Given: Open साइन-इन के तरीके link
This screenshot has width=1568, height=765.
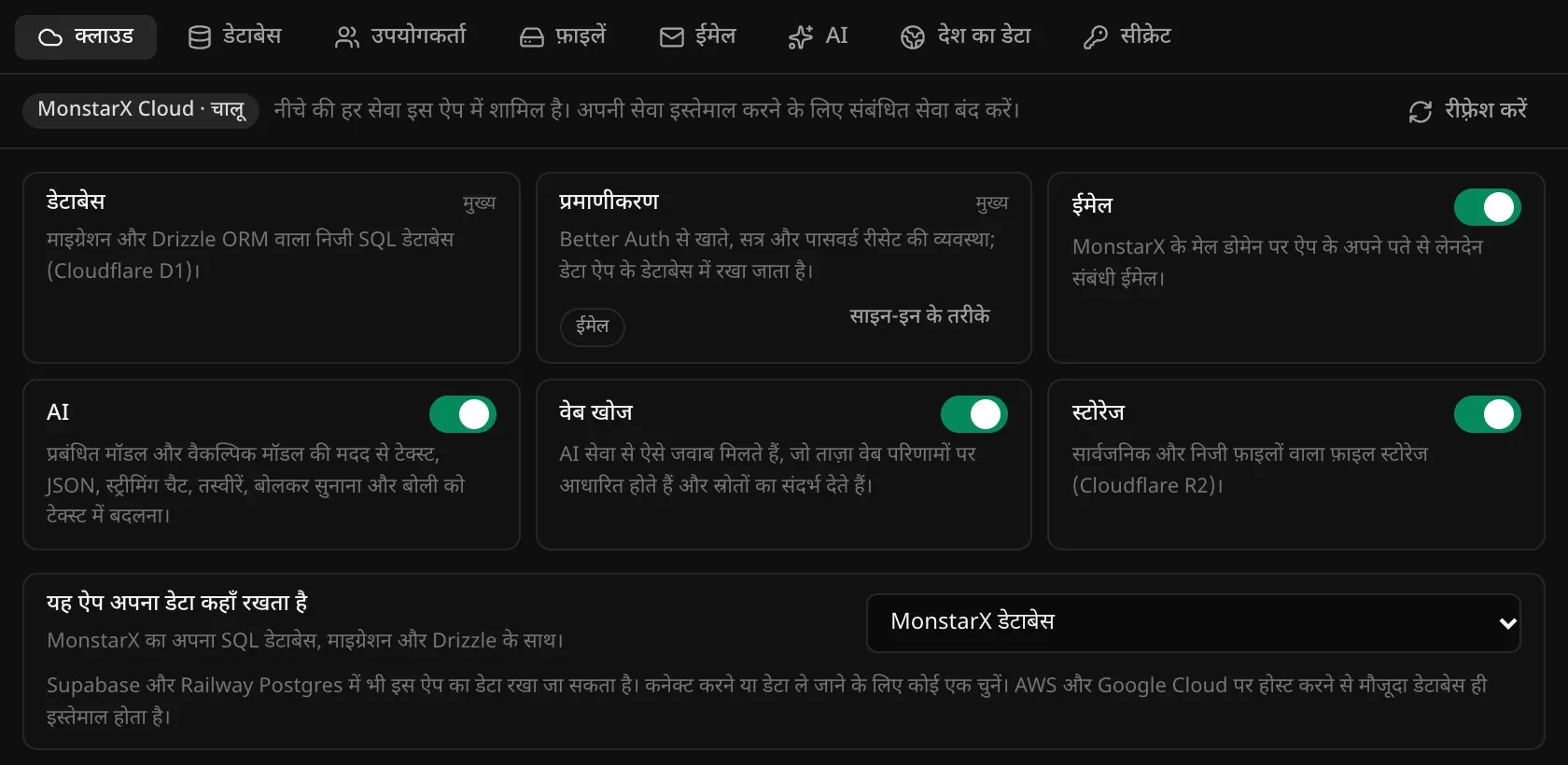Looking at the screenshot, I should [919, 315].
